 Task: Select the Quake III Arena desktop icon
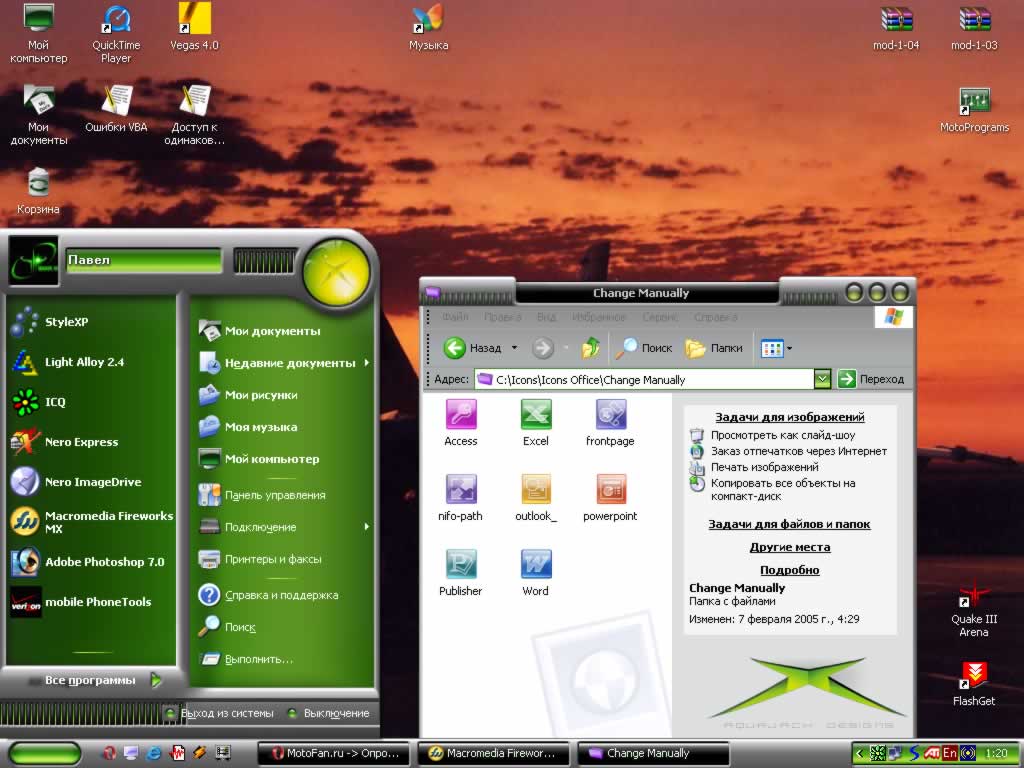(x=974, y=607)
